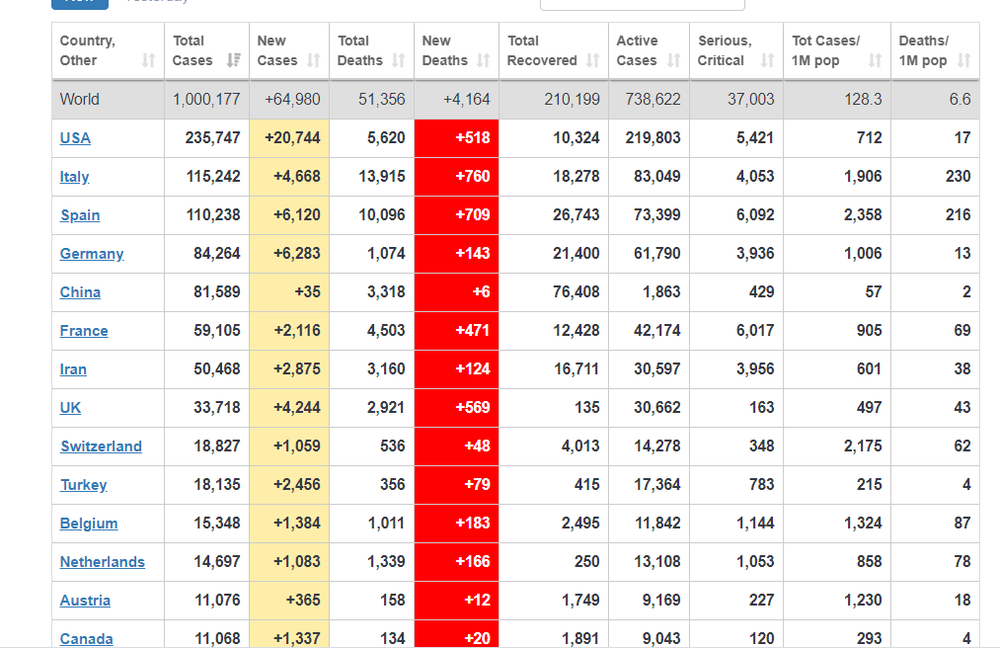Sort by Deaths/1M pop arrows
Screen dimensions: 1000x648
pyautogui.click(x=964, y=61)
